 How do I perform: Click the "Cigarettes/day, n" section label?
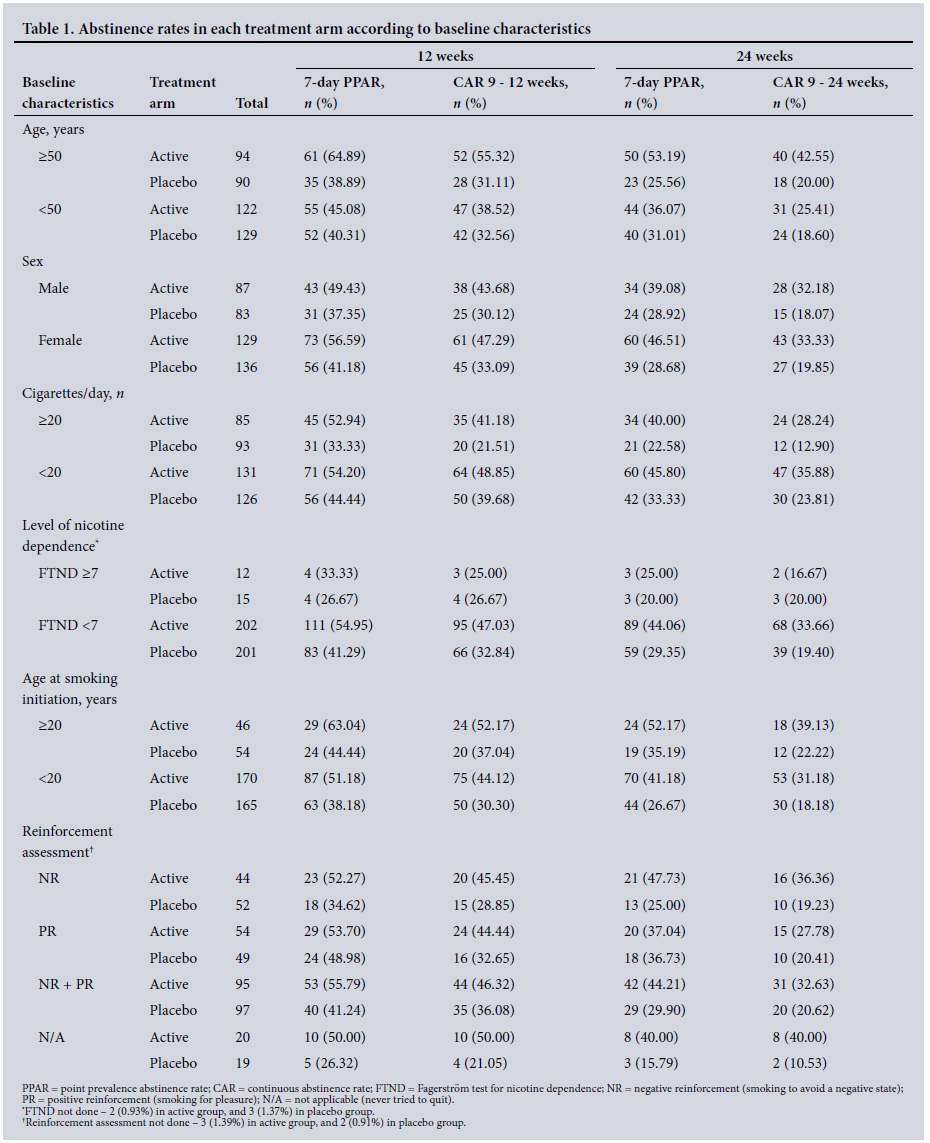73,393
